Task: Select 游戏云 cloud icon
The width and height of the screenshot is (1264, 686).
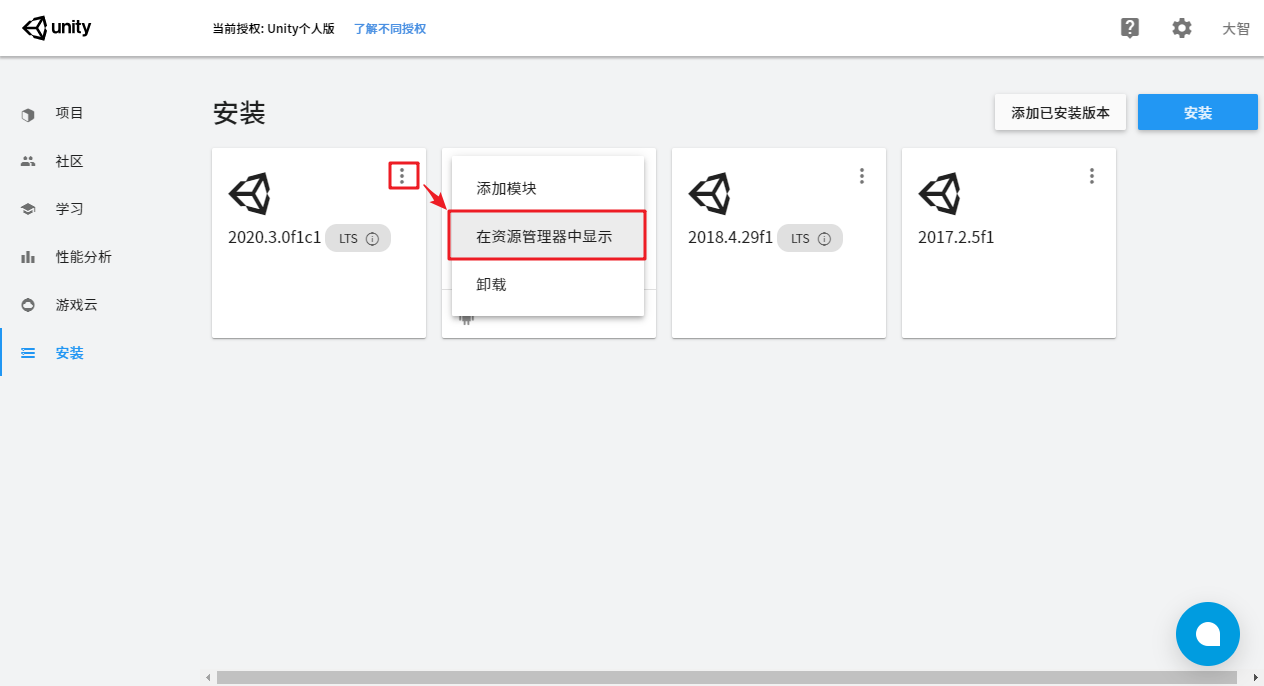Action: click(28, 305)
